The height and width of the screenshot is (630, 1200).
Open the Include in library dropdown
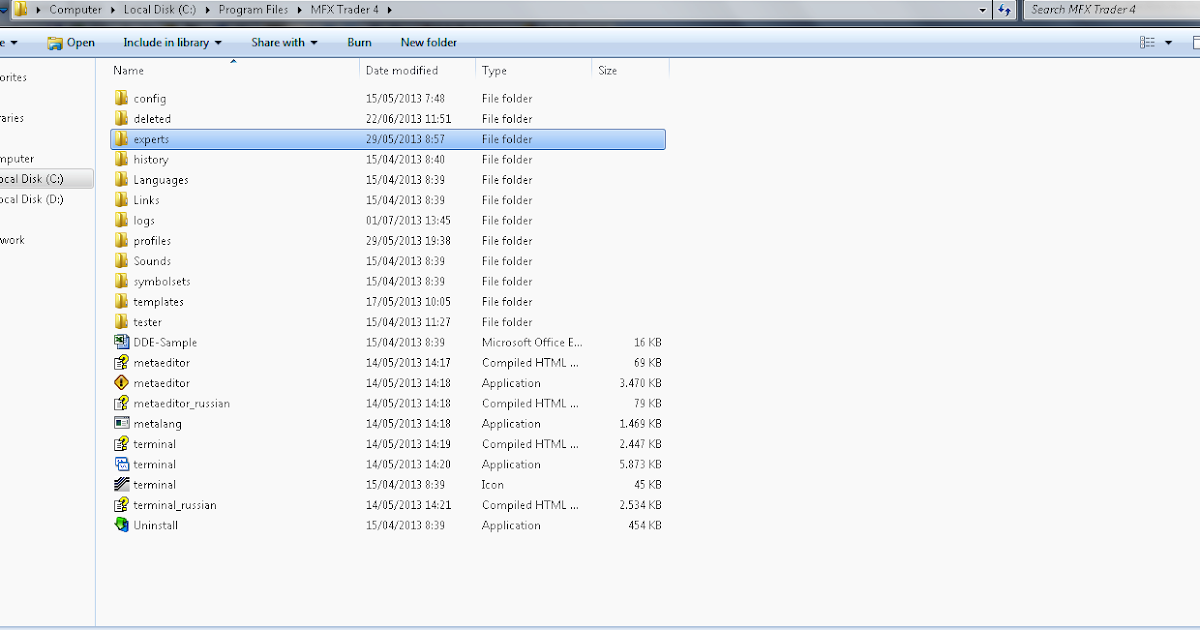(x=172, y=42)
